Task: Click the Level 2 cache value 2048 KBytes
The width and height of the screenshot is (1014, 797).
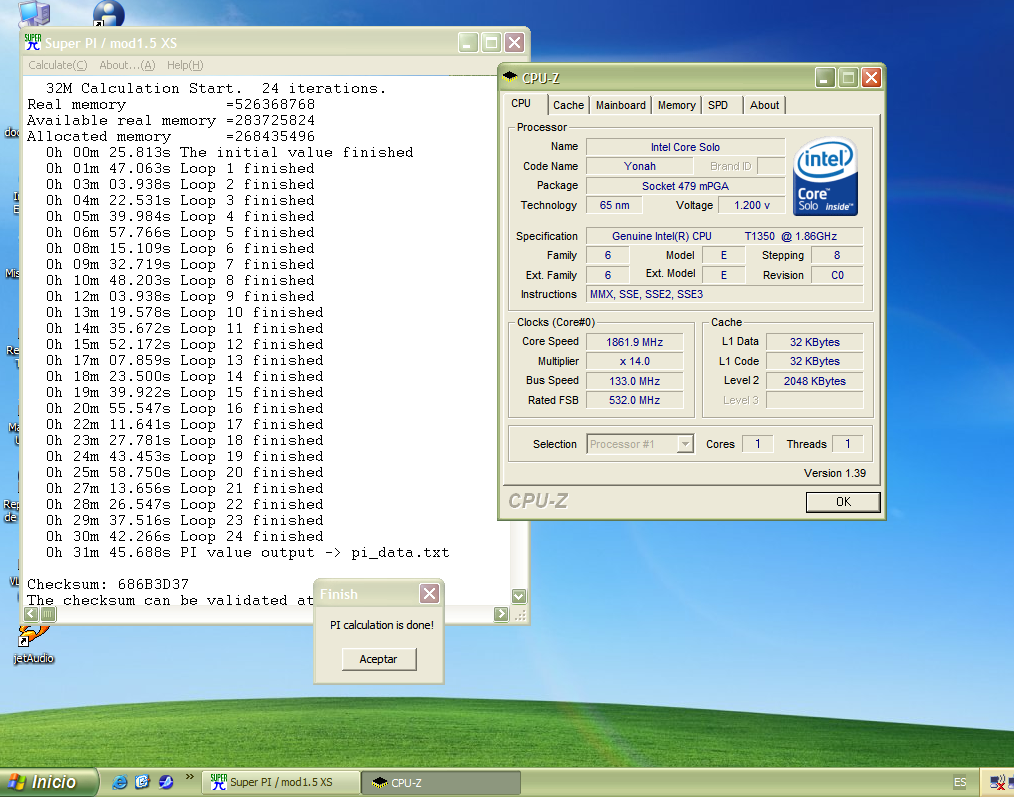Action: click(x=815, y=381)
